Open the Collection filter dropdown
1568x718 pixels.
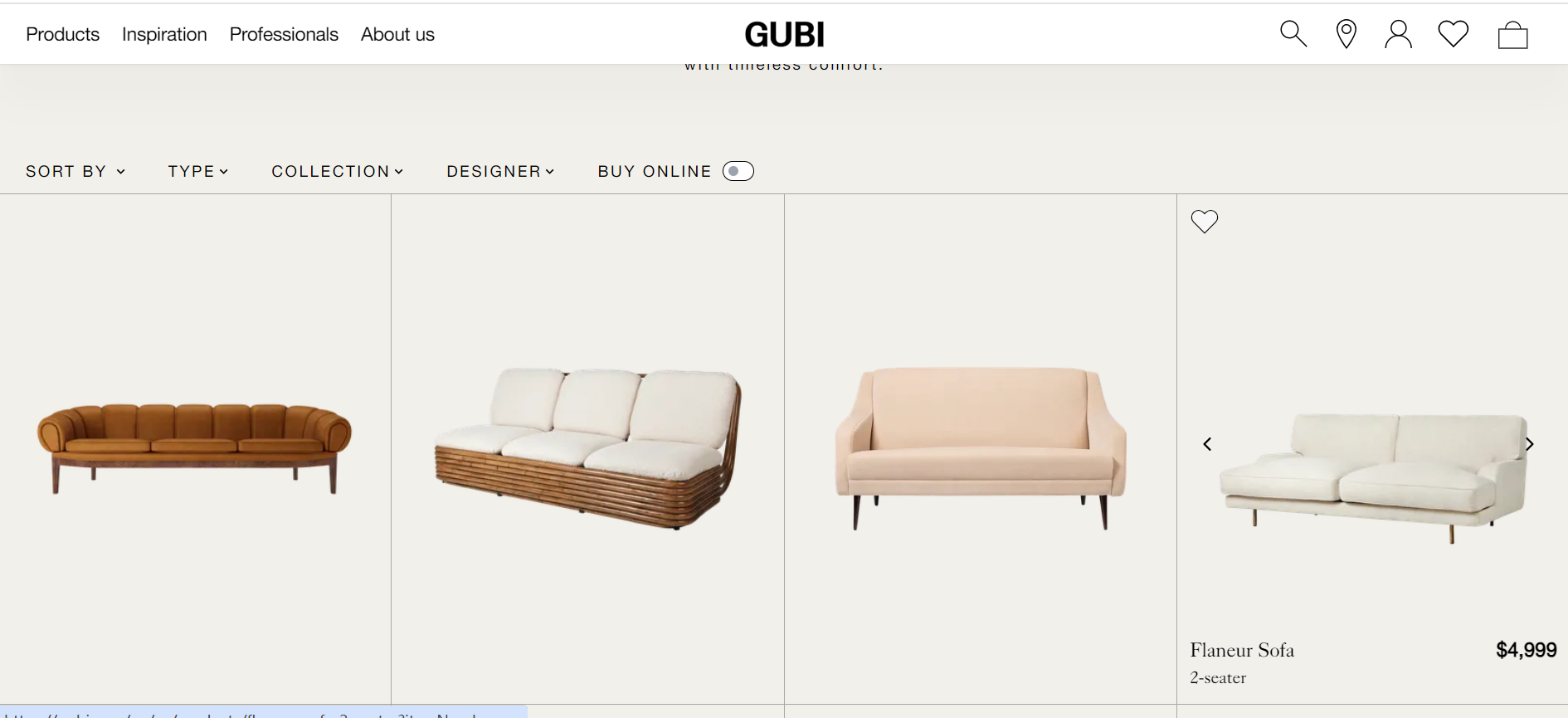[337, 171]
